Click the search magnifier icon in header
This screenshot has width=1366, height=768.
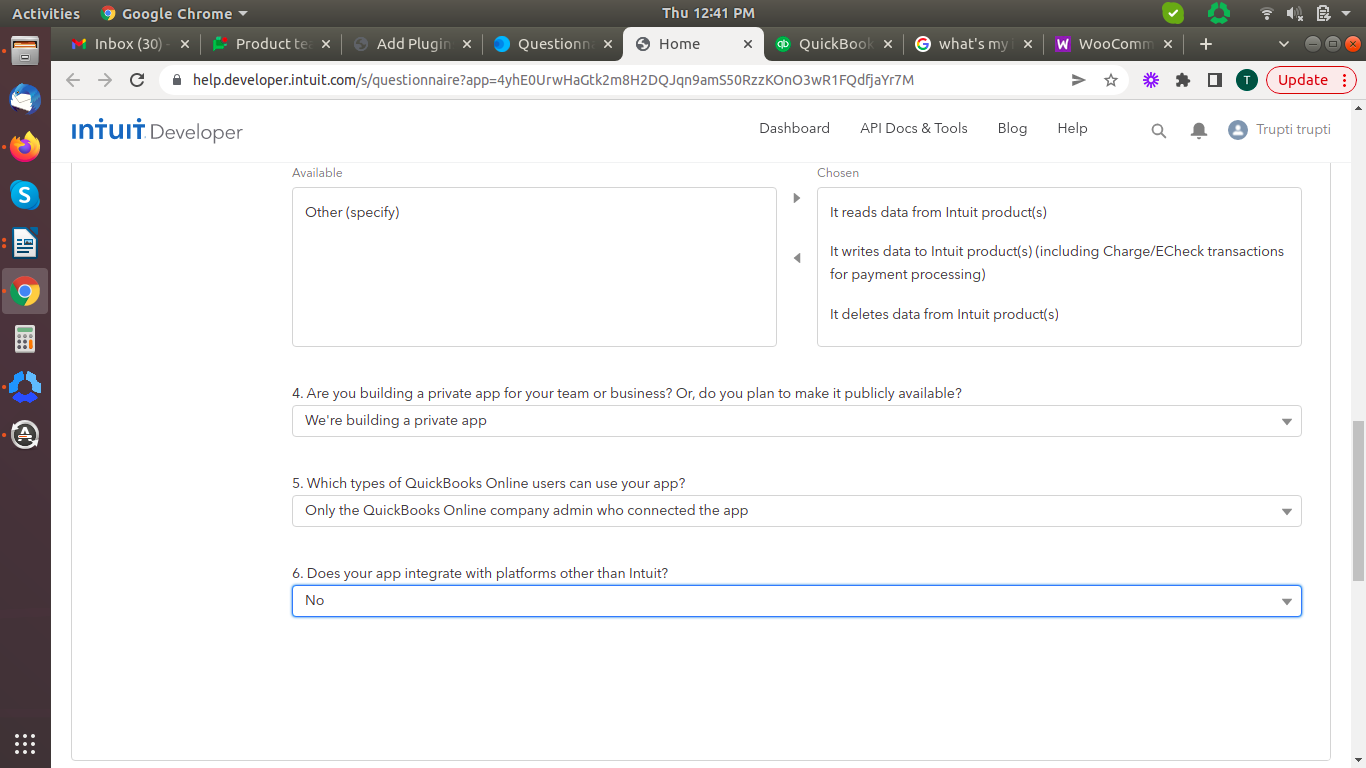[x=1158, y=130]
